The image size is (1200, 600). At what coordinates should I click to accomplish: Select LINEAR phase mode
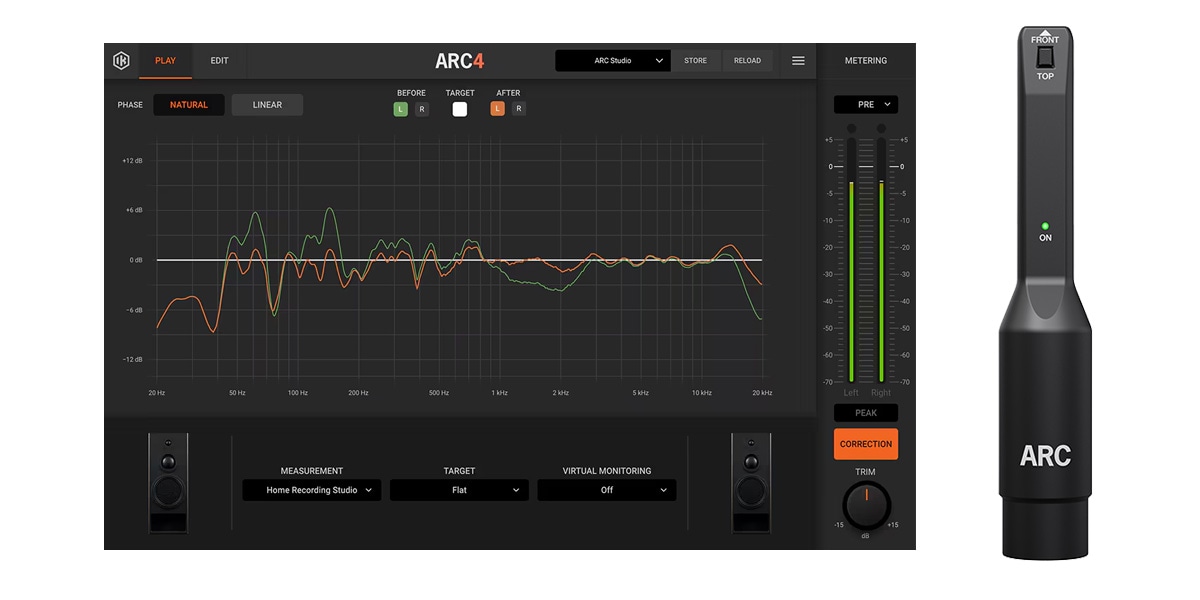click(x=267, y=105)
